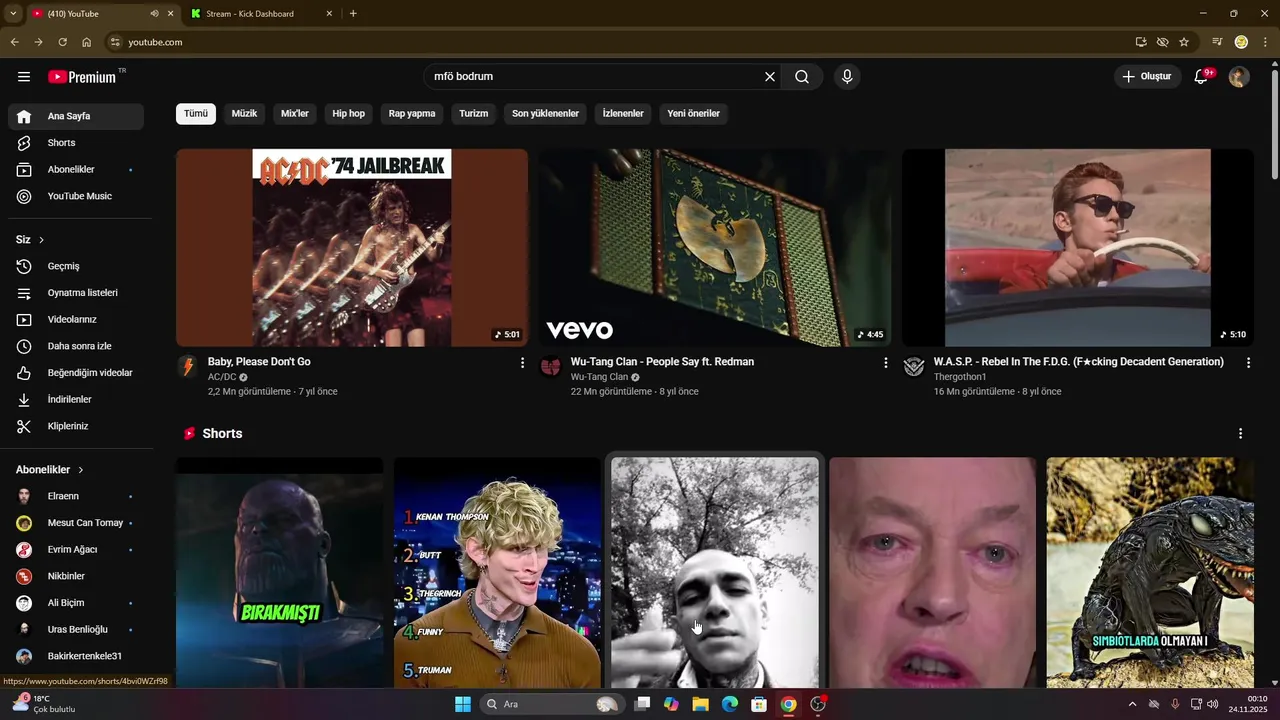Go to Ana Sayfa in sidebar
Screen dimensions: 1280x720
click(76, 116)
